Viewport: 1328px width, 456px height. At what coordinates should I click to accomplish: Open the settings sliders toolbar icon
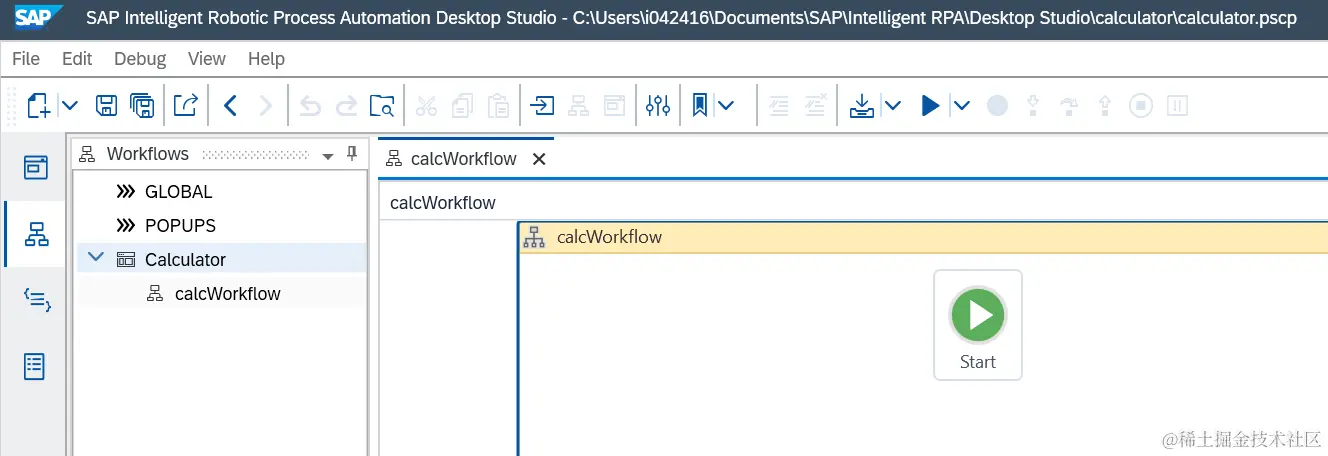pos(658,105)
